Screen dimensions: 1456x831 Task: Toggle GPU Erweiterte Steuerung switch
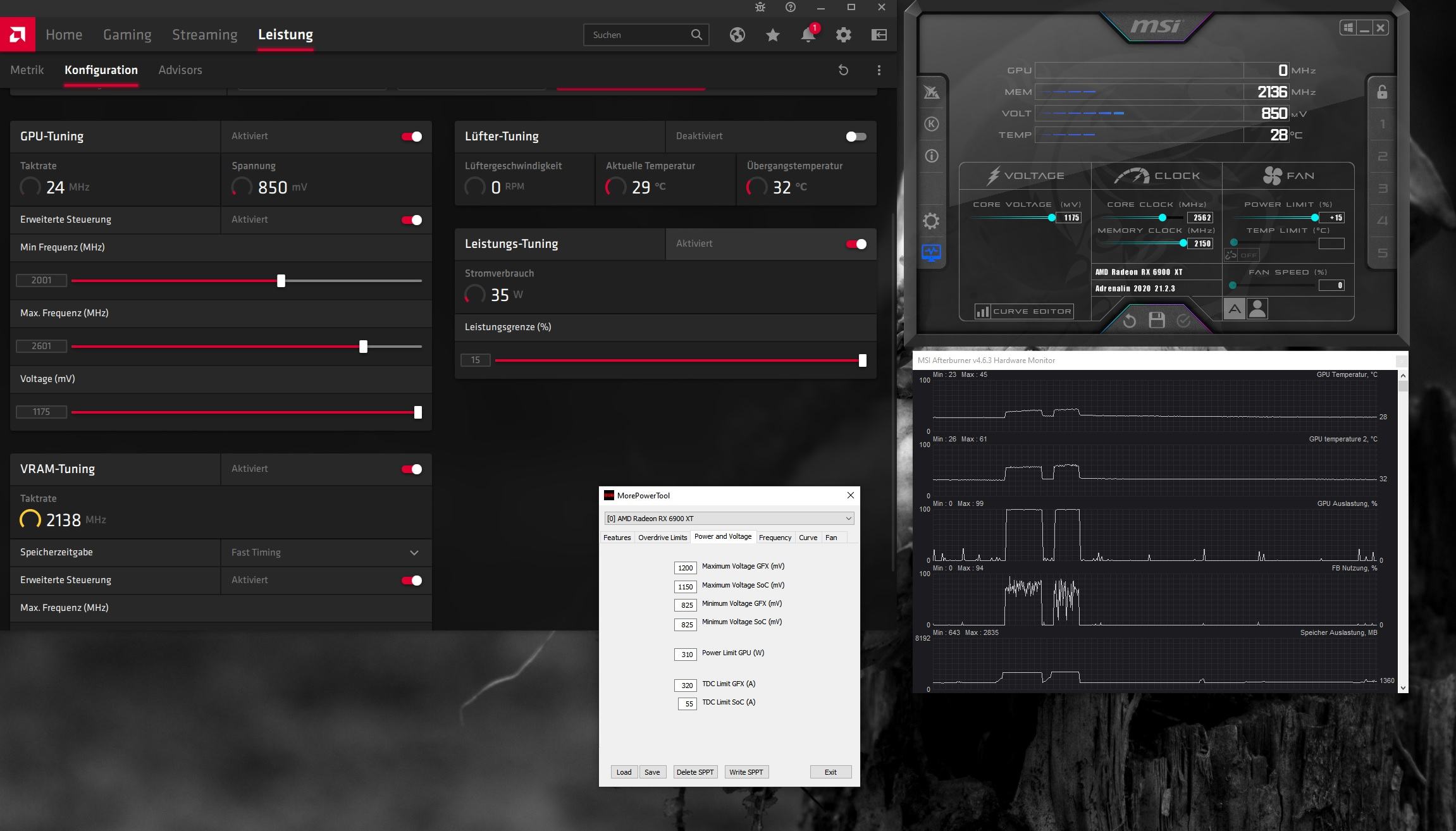(412, 220)
